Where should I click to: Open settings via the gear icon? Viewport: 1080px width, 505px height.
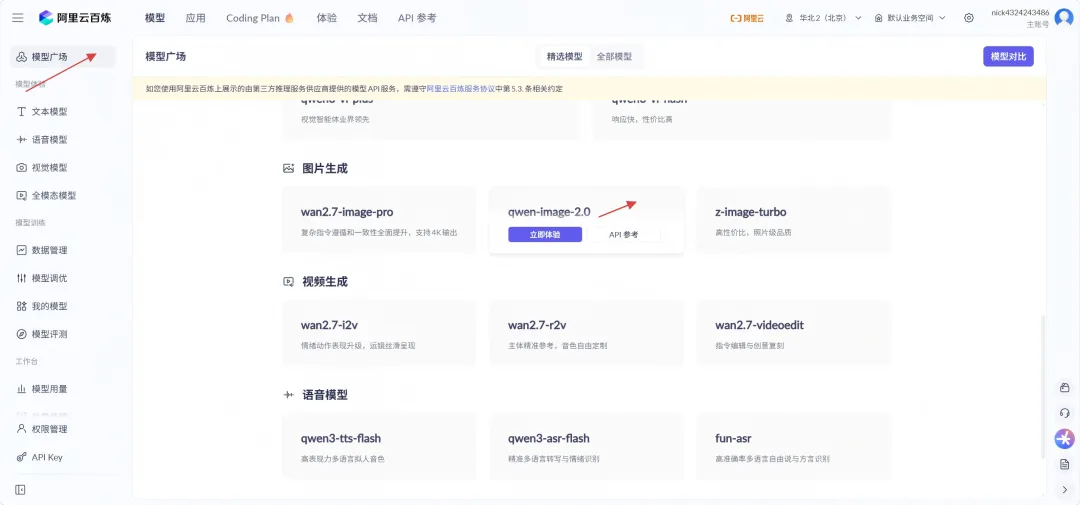969,18
